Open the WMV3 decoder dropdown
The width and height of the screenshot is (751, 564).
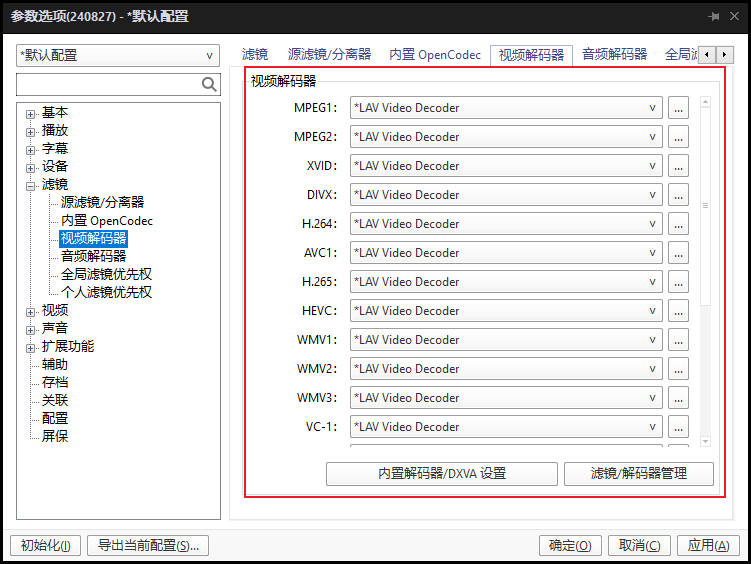(x=506, y=397)
